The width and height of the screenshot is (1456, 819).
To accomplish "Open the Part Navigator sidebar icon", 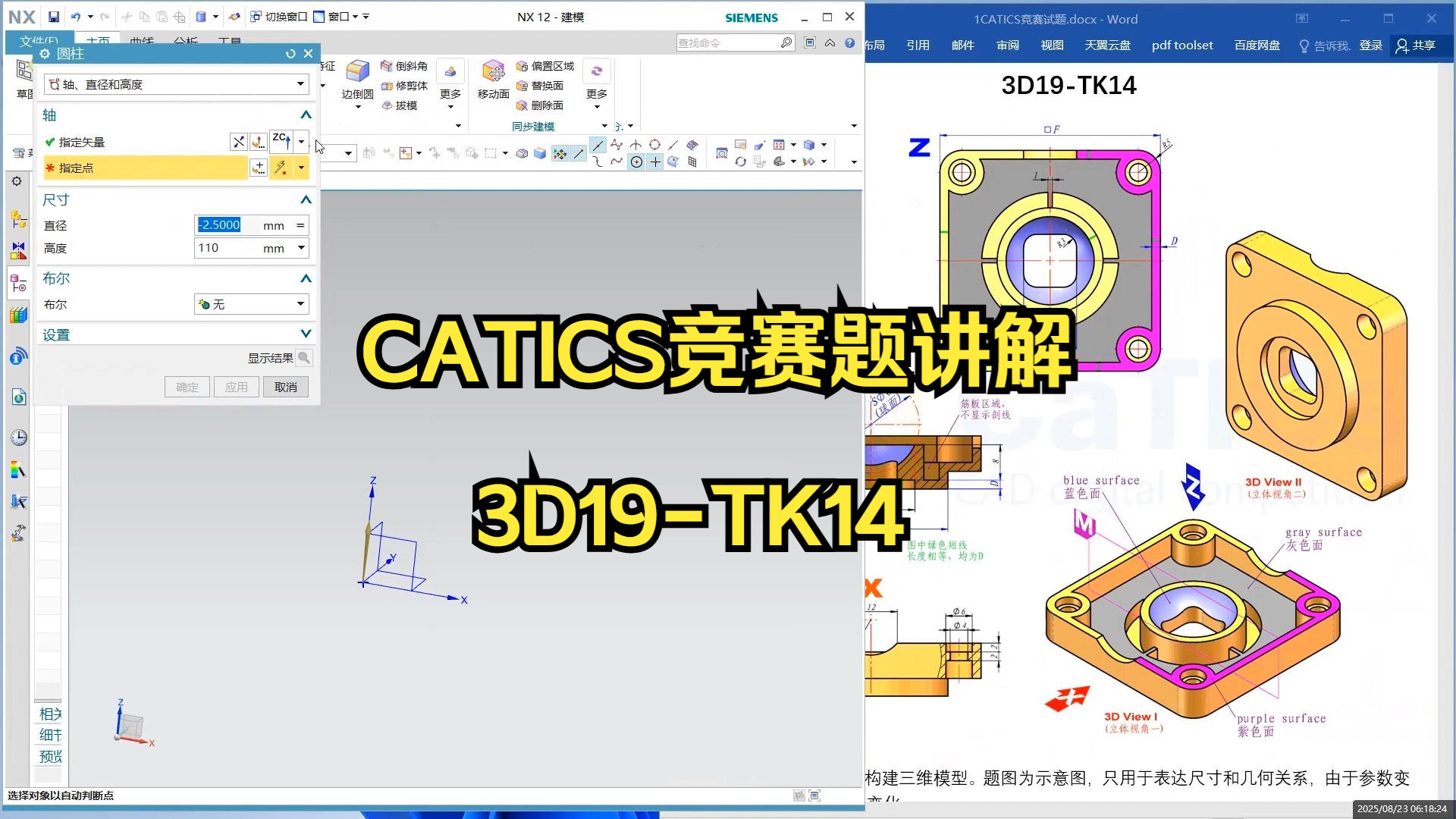I will [x=19, y=284].
